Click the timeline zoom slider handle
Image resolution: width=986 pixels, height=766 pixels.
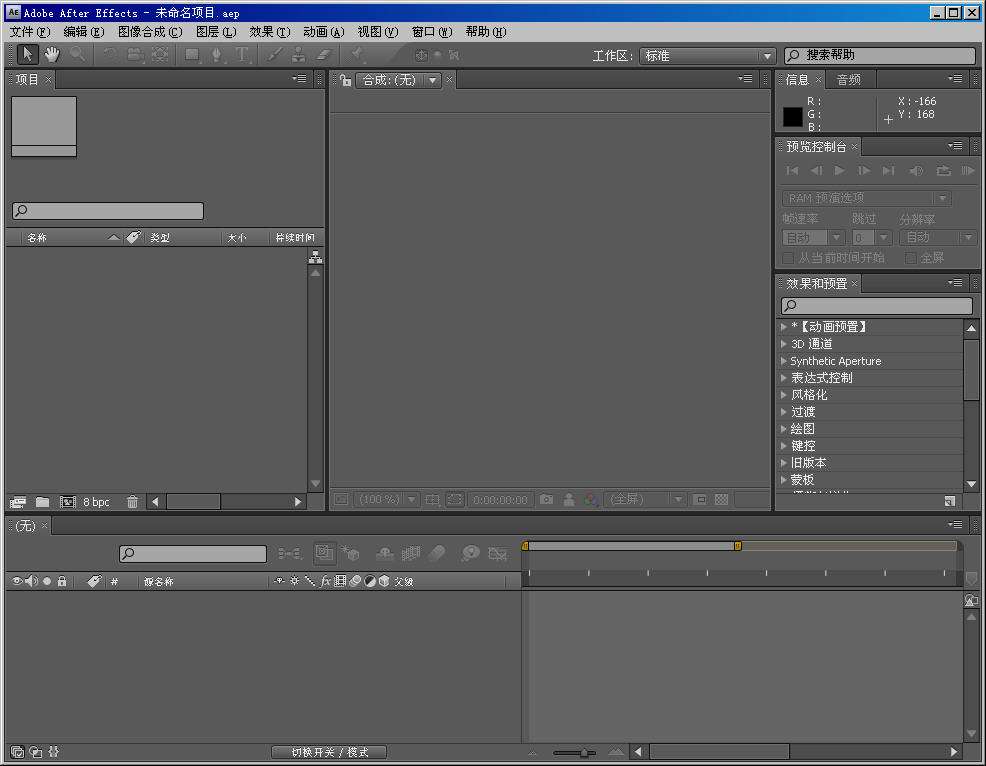tap(584, 753)
